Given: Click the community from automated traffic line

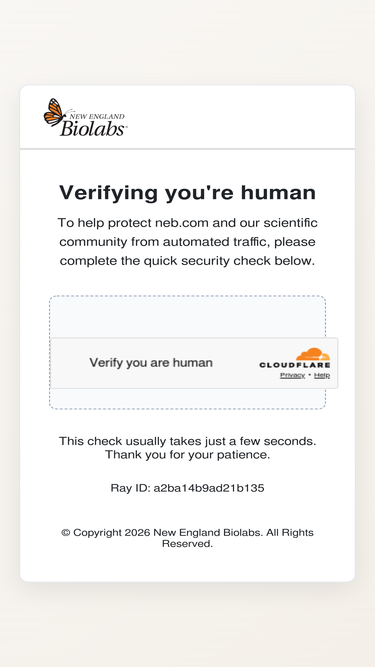Looking at the screenshot, I should coord(187,242).
